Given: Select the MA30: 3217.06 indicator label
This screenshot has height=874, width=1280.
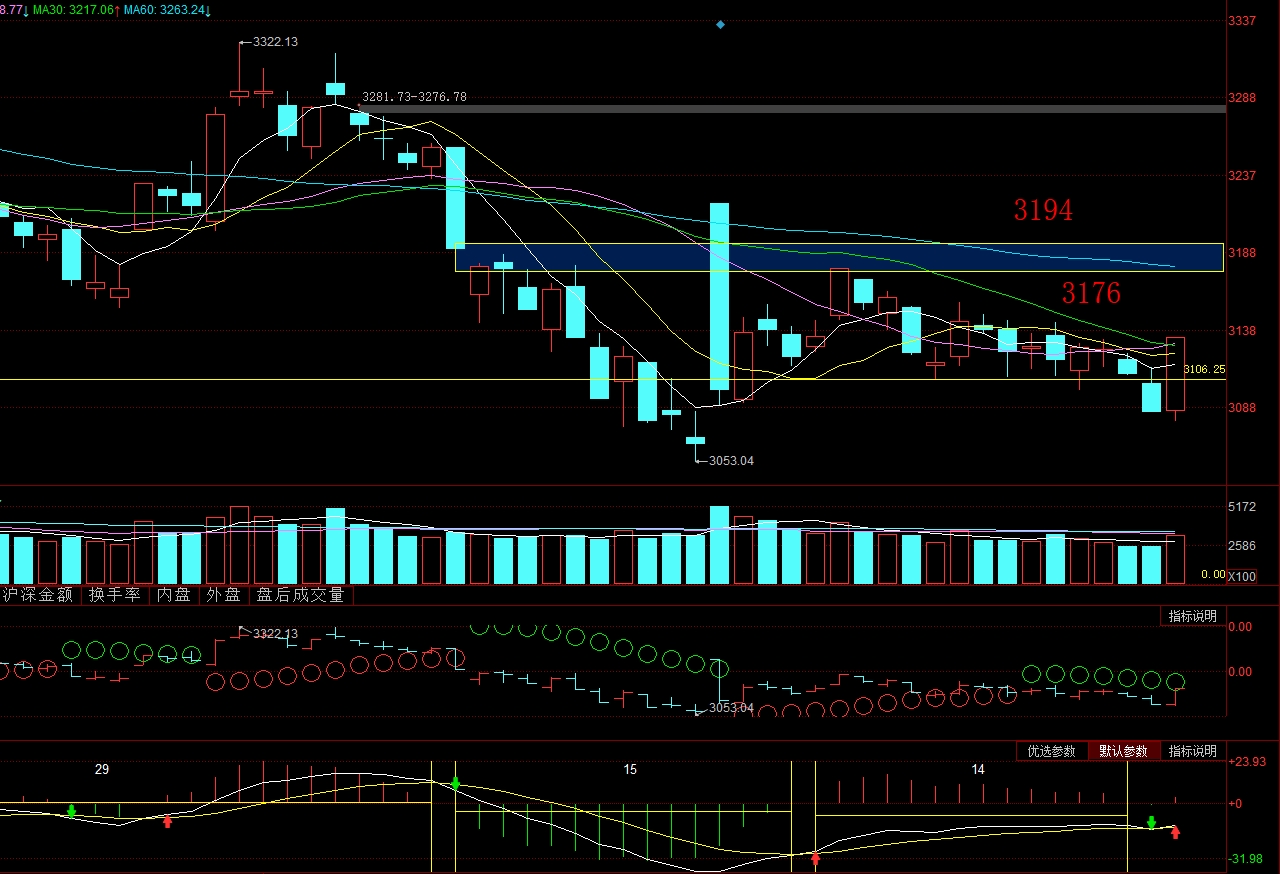Looking at the screenshot, I should coord(74,9).
